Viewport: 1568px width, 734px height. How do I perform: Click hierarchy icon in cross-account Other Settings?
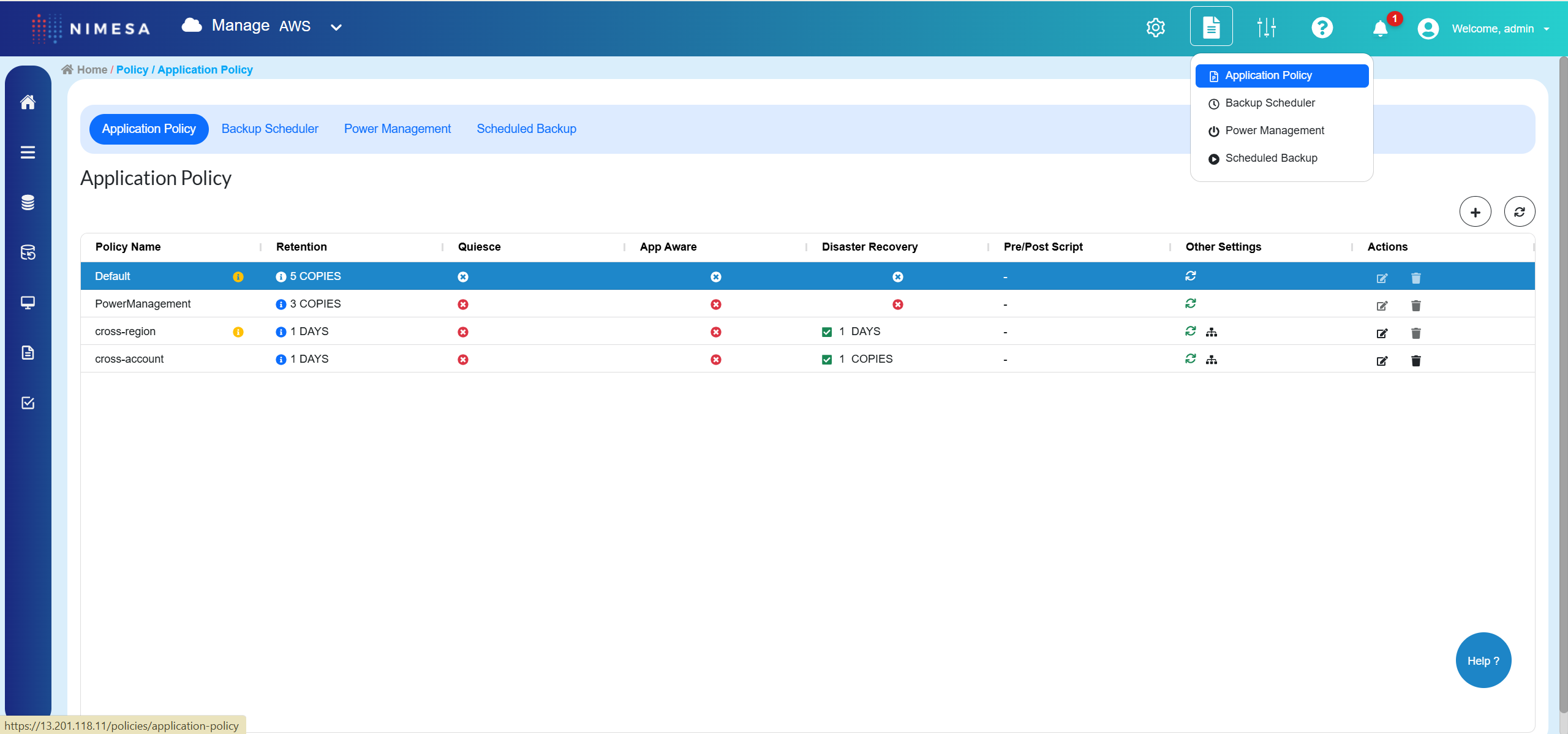coord(1211,360)
